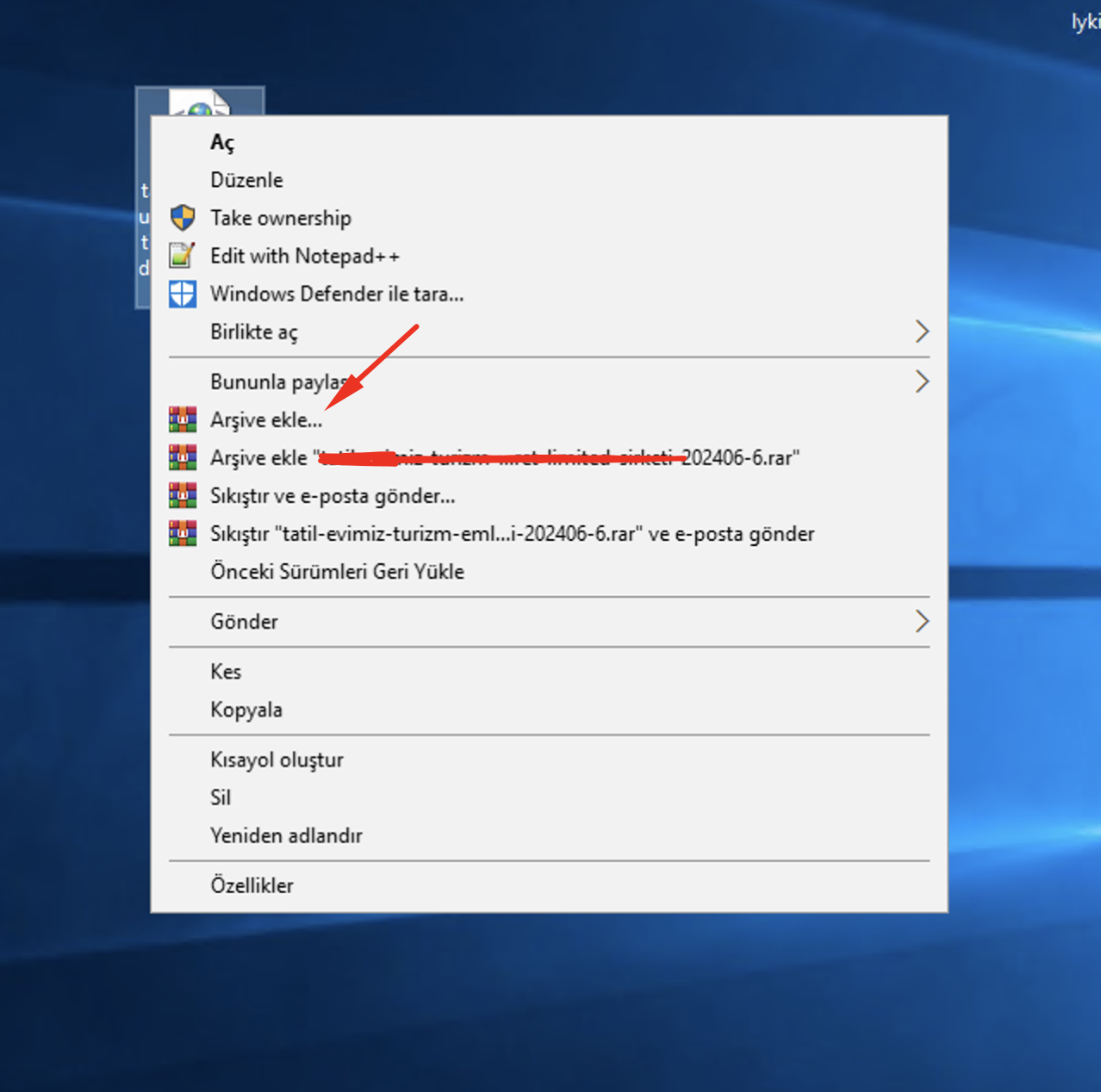The image size is (1101, 1092).
Task: Expand the "Bununla paylaş" submenu arrow
Action: click(921, 382)
